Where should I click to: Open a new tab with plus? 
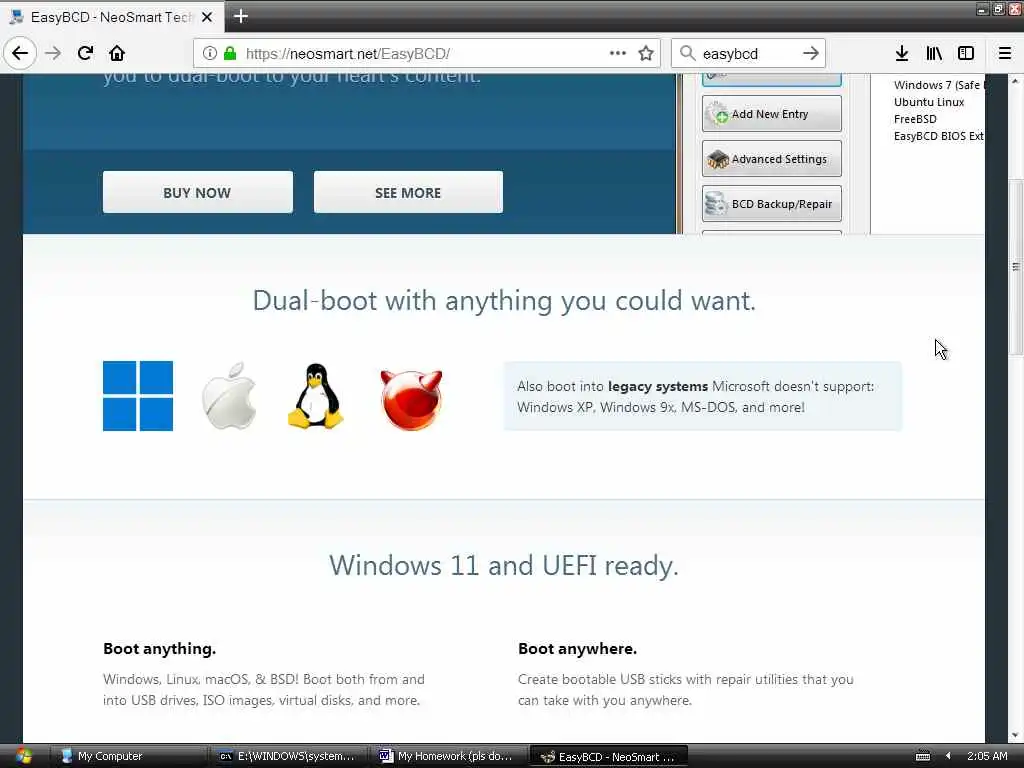[x=240, y=16]
